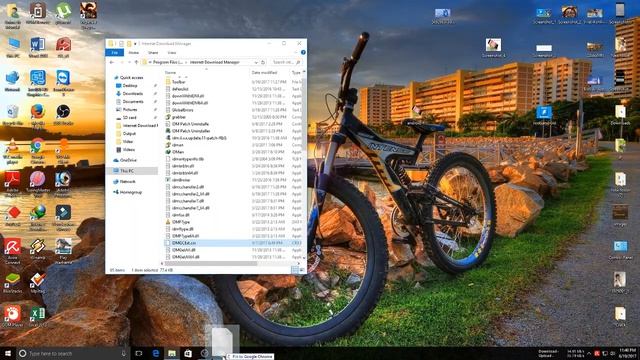Open TeamViewer desktop shortcut
The image size is (640, 360).
(63, 82)
